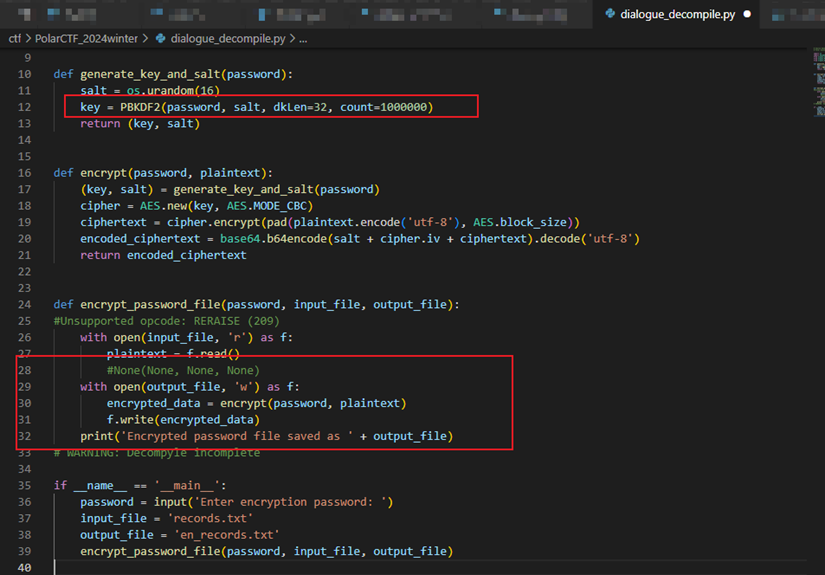Click PBKDF2 call on line 12
Image resolution: width=825 pixels, height=575 pixels.
point(141,107)
